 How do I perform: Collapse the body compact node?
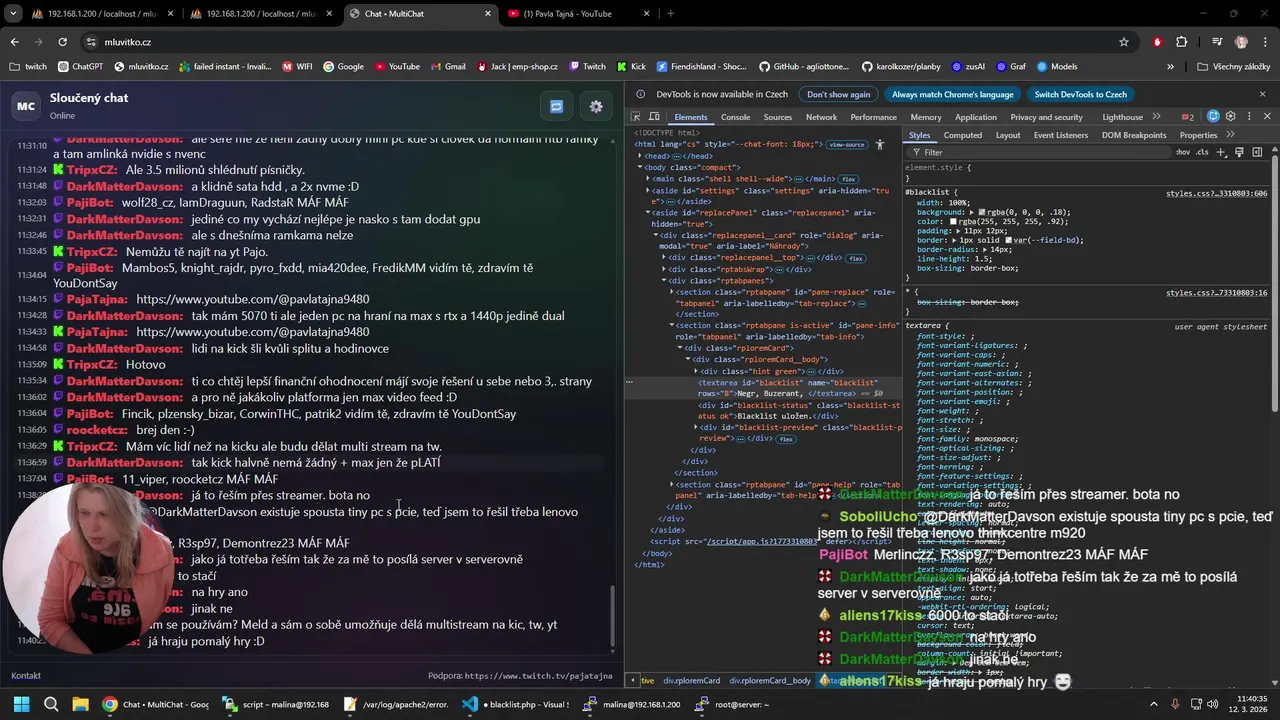[x=640, y=167]
